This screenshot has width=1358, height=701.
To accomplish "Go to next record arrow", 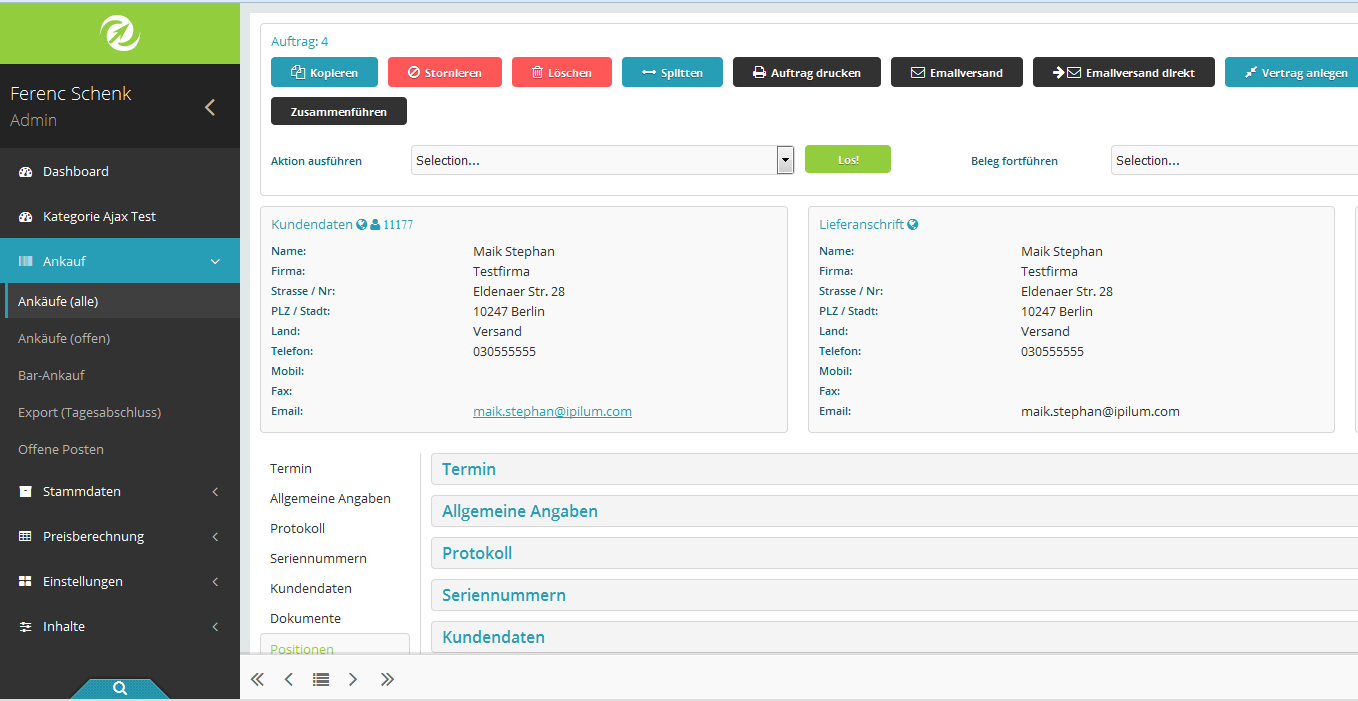I will click(353, 679).
